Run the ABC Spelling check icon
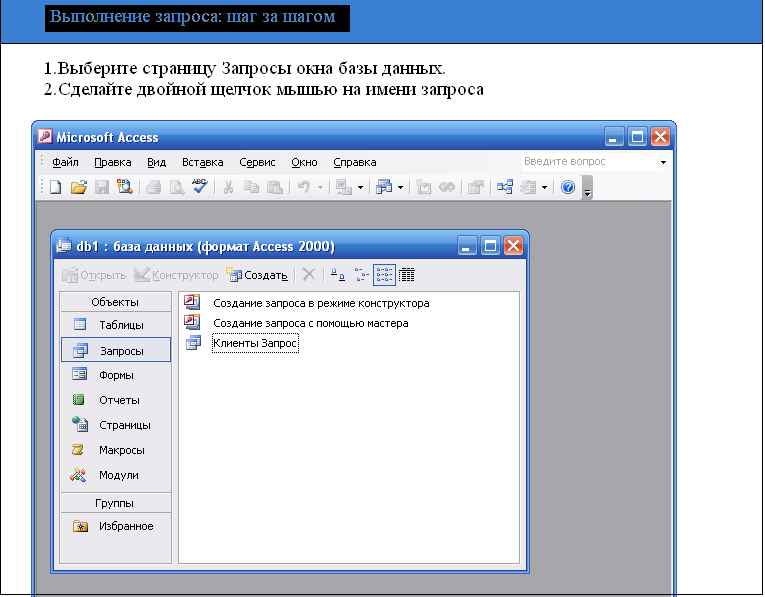Screen dimensions: 765x597 coord(200,186)
